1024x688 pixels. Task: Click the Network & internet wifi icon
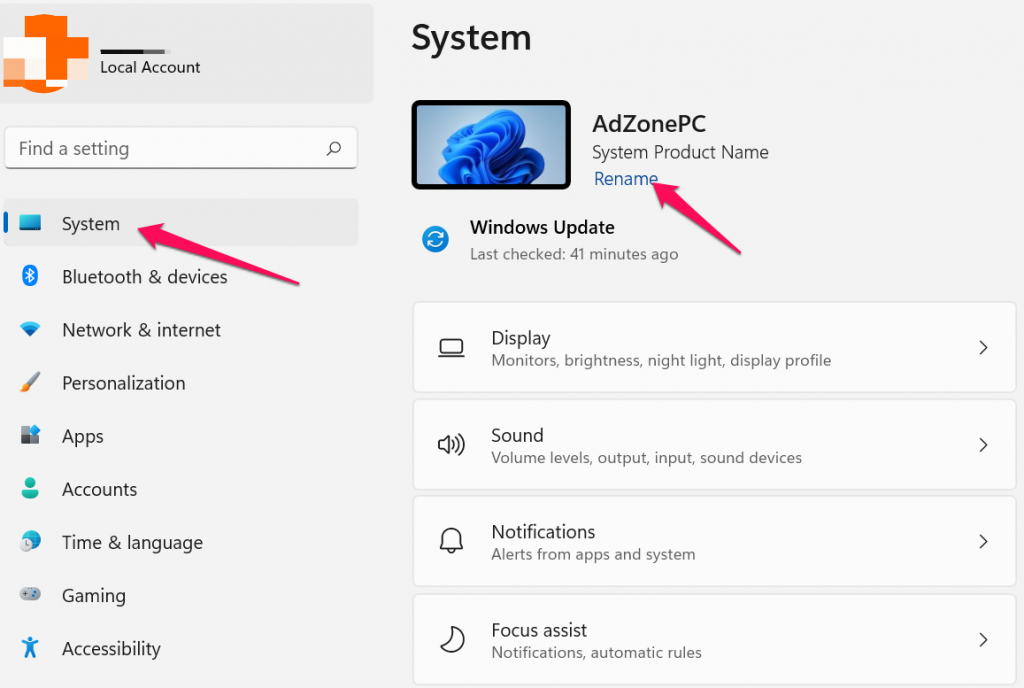tap(30, 329)
